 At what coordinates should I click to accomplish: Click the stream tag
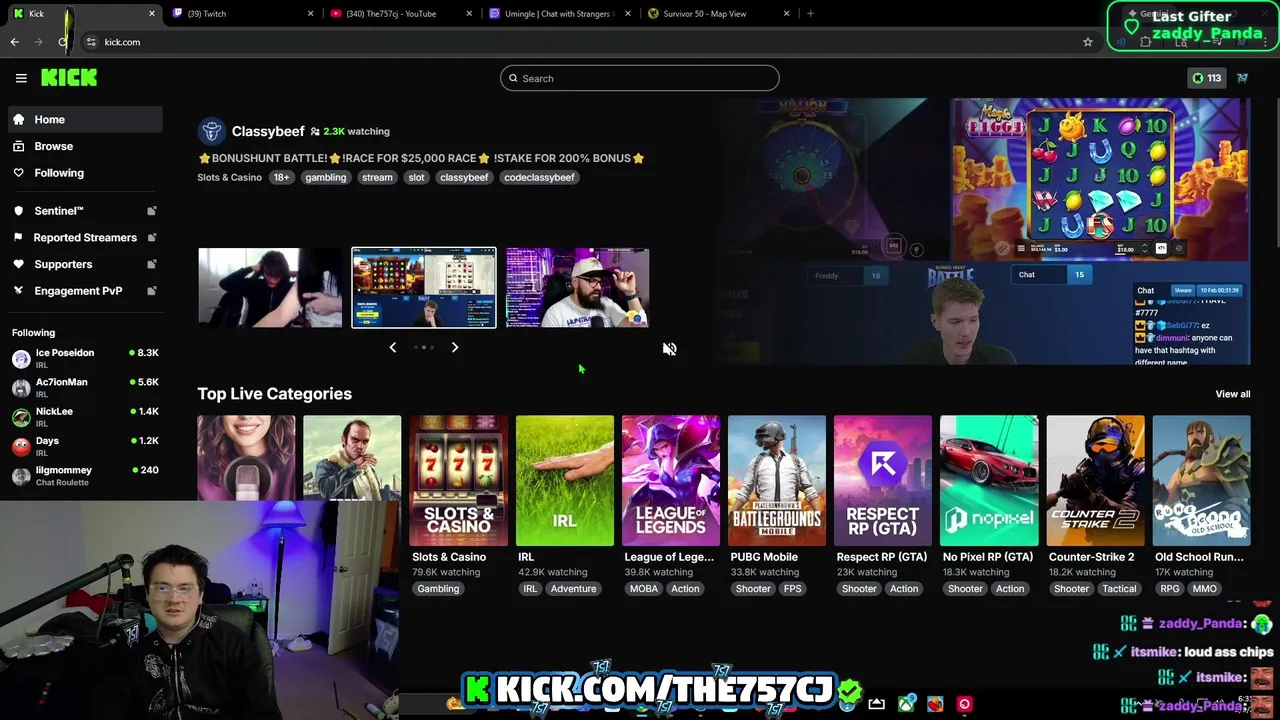coord(377,177)
